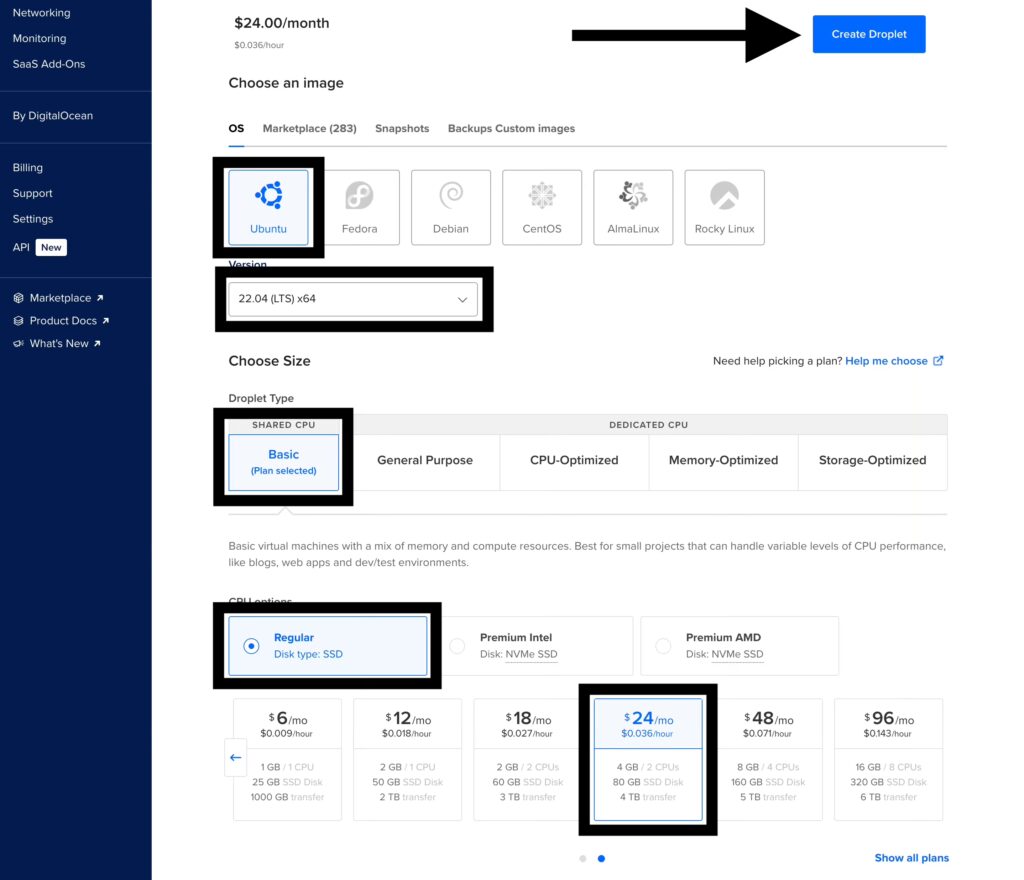Click the Create Droplet button
This screenshot has height=880, width=1024.
click(869, 34)
